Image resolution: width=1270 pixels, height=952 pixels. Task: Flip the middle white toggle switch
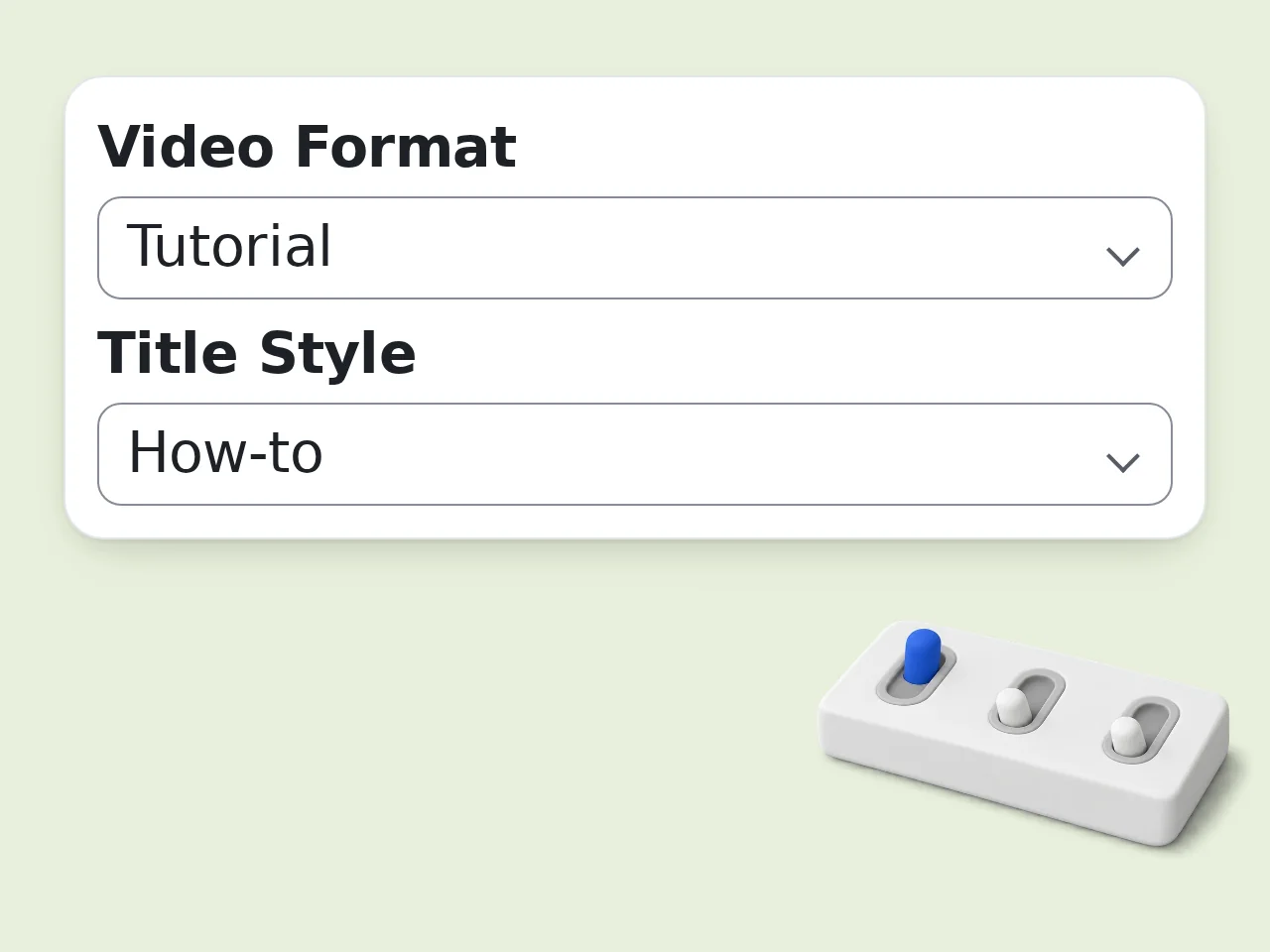tap(1011, 706)
